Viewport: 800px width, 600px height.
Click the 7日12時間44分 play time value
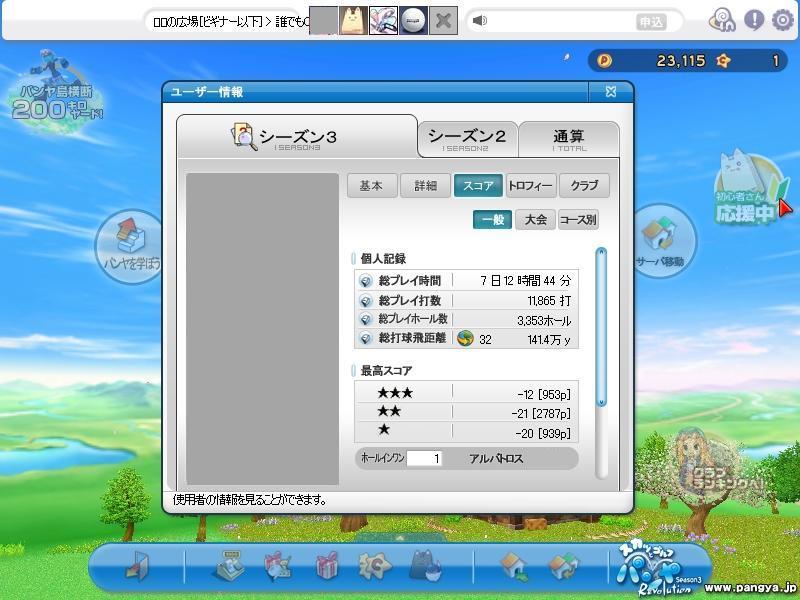(x=526, y=281)
